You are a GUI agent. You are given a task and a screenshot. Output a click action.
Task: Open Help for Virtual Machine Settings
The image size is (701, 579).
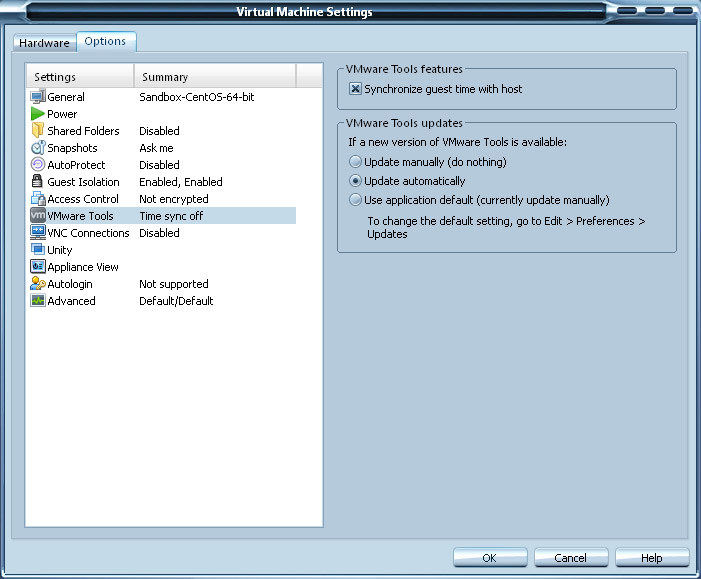(x=652, y=558)
